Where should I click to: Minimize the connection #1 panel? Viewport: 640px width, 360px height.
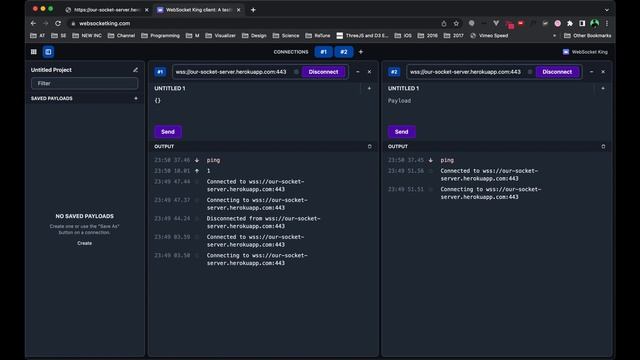pyautogui.click(x=358, y=72)
